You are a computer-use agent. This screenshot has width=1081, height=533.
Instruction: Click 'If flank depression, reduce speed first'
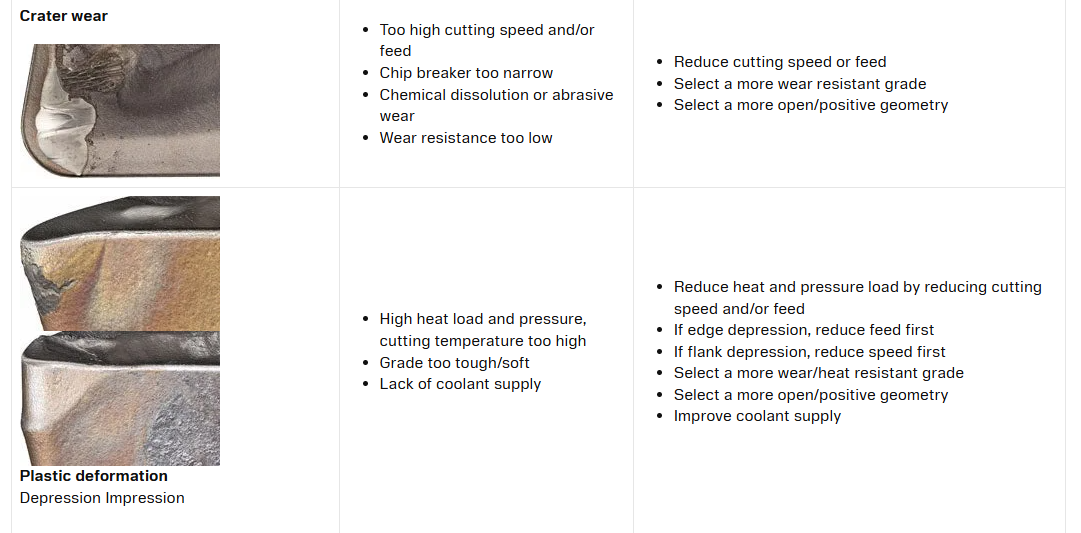(x=809, y=352)
